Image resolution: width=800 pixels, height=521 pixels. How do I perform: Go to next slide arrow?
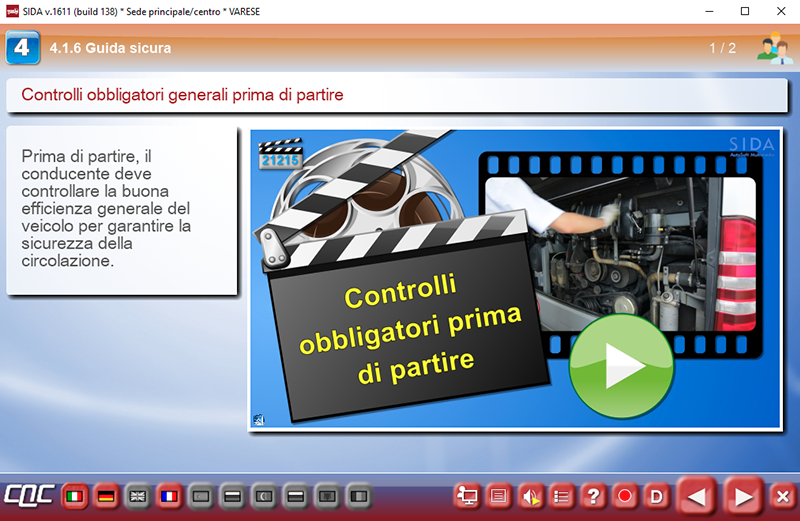click(742, 496)
